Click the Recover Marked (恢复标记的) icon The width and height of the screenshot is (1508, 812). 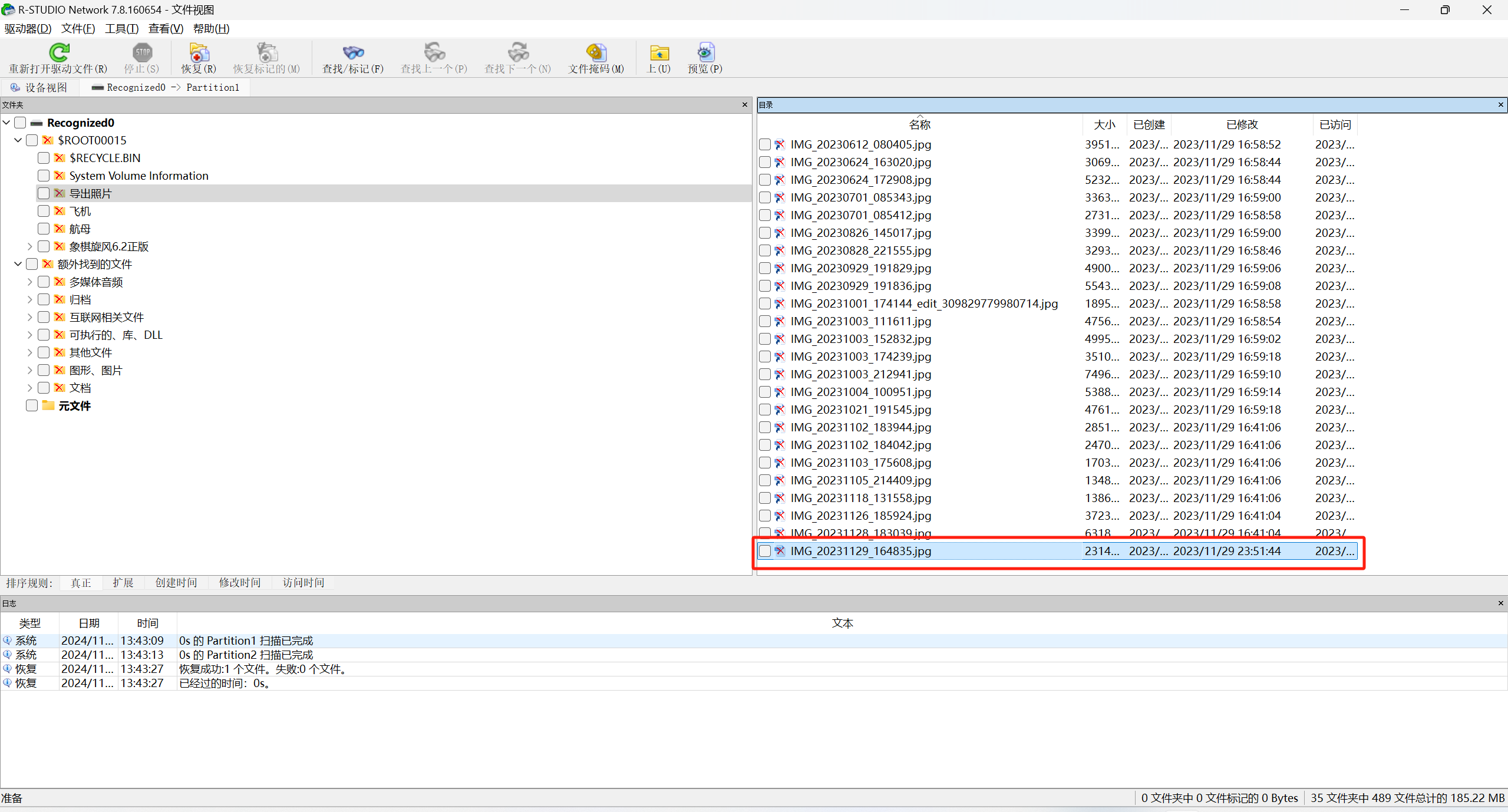(266, 52)
